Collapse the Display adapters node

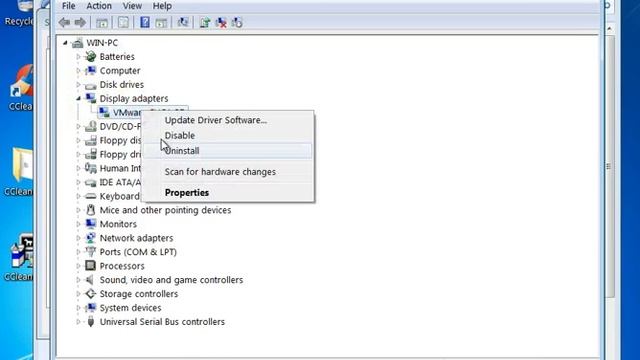click(78, 98)
